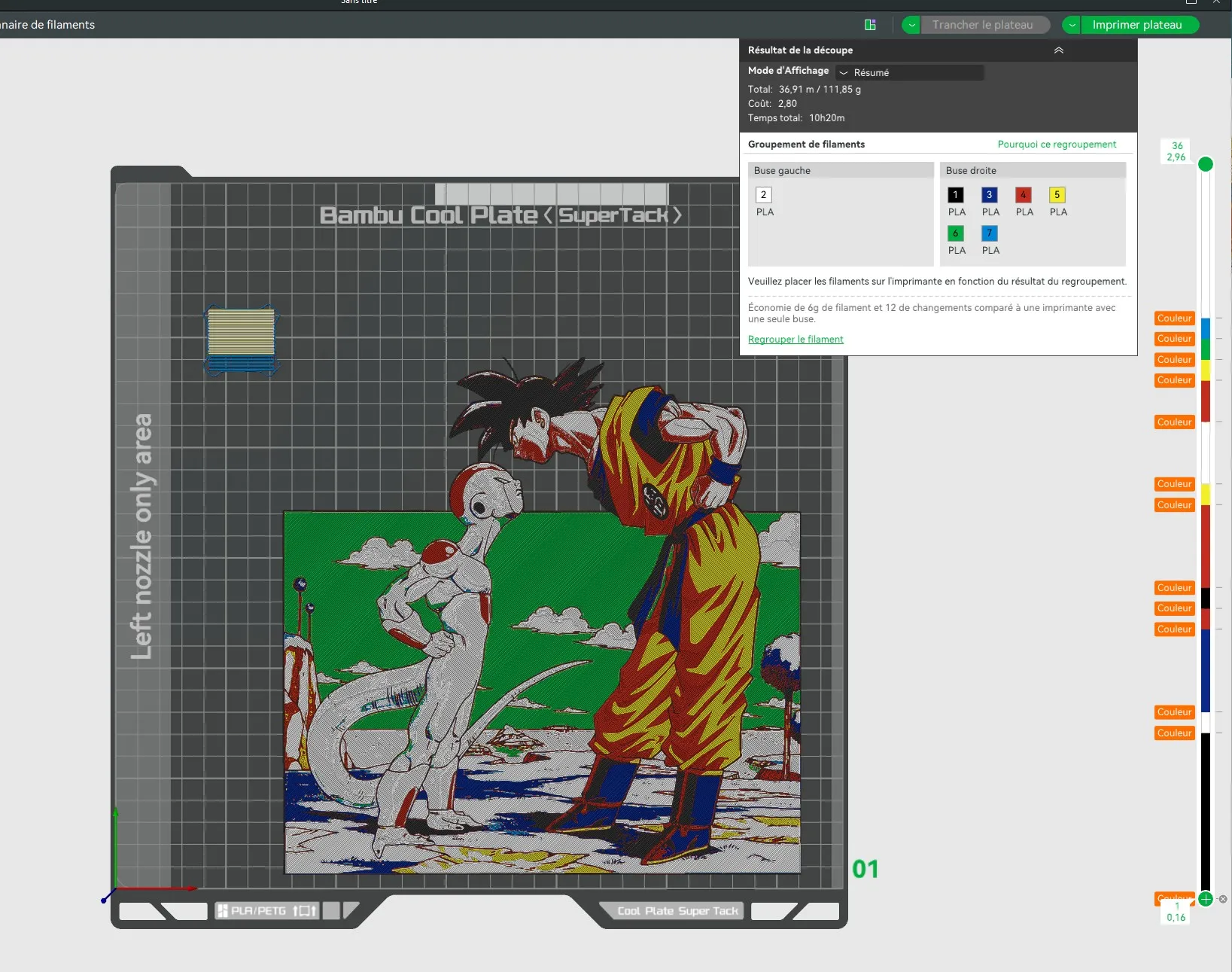The height and width of the screenshot is (972, 1232).
Task: Collapse the Résultat de la découpe panel
Action: coord(1059,50)
